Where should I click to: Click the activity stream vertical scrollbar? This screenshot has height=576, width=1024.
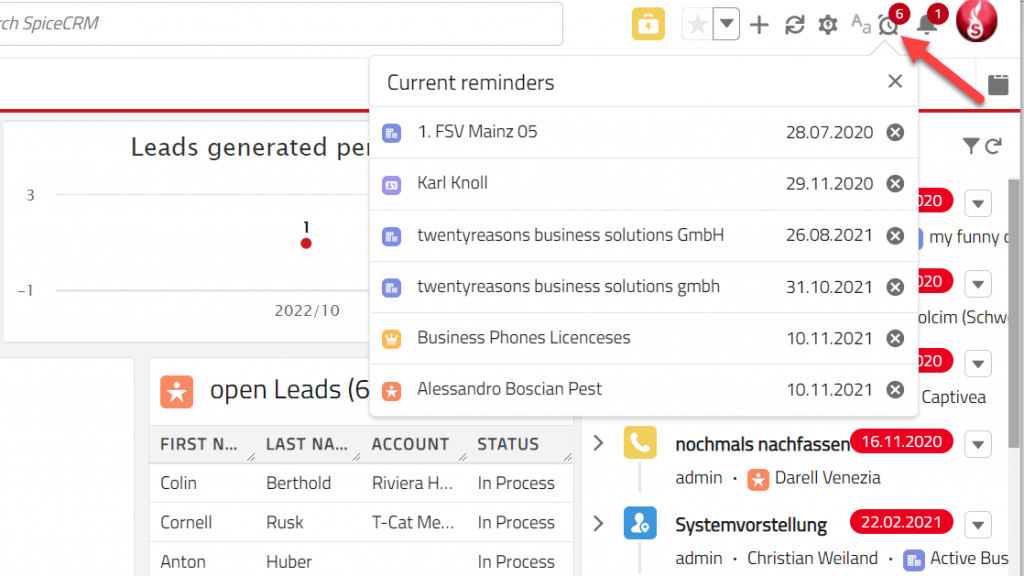click(x=1013, y=313)
